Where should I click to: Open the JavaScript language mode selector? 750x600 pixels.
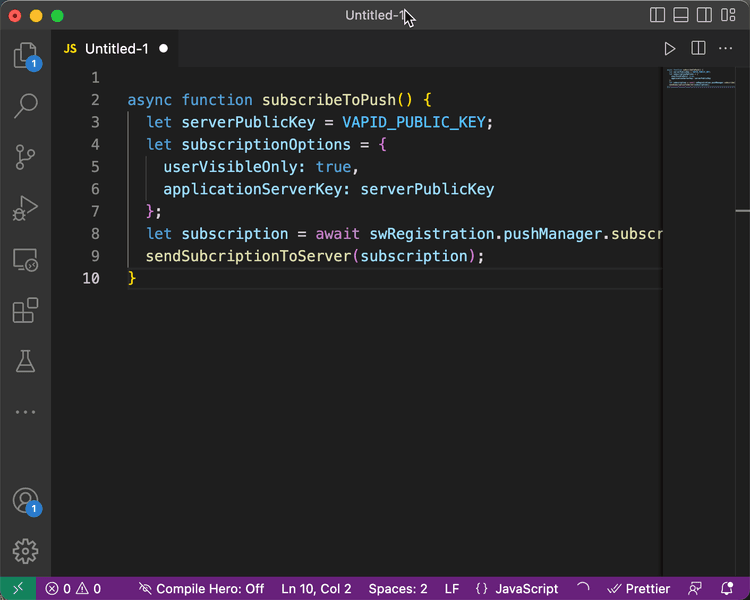click(517, 589)
